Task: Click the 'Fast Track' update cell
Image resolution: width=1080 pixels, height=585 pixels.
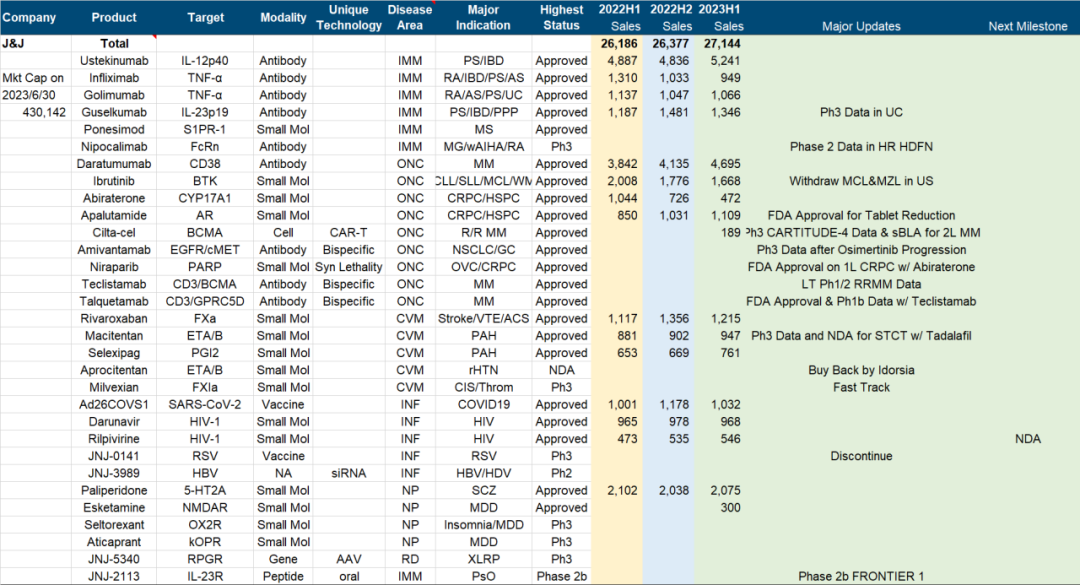Action: pyautogui.click(x=861, y=388)
